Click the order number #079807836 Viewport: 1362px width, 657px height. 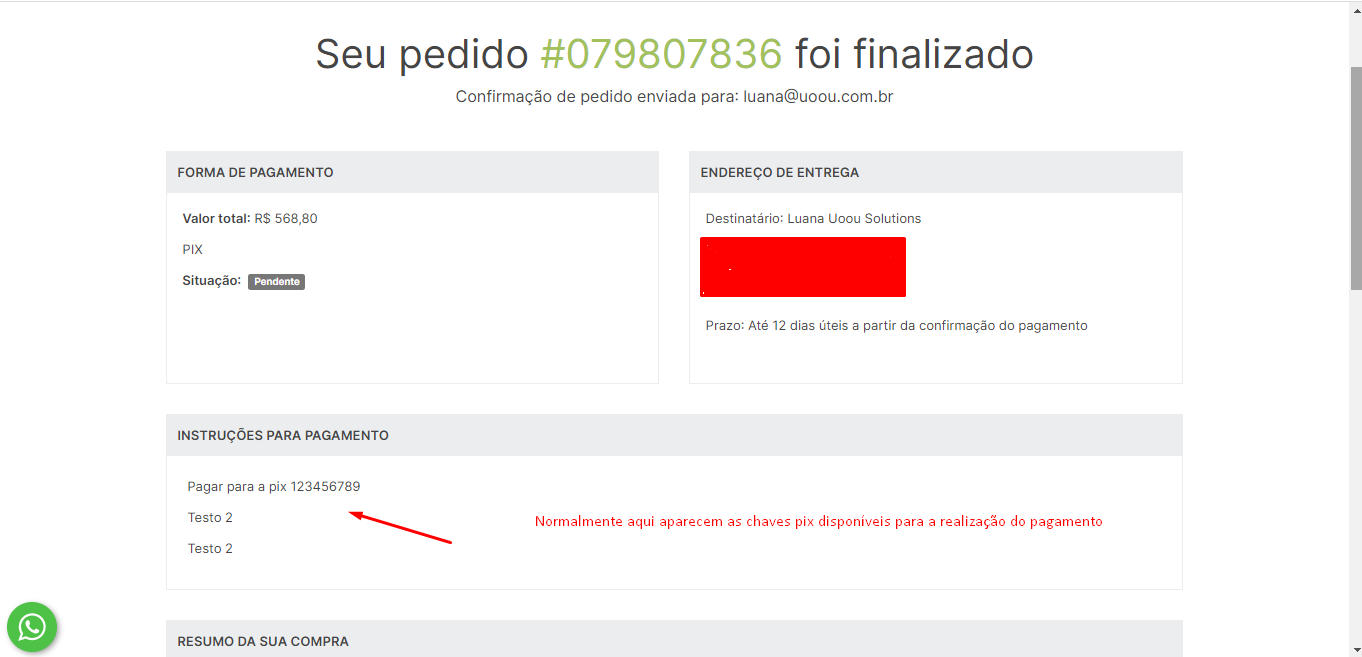[661, 54]
